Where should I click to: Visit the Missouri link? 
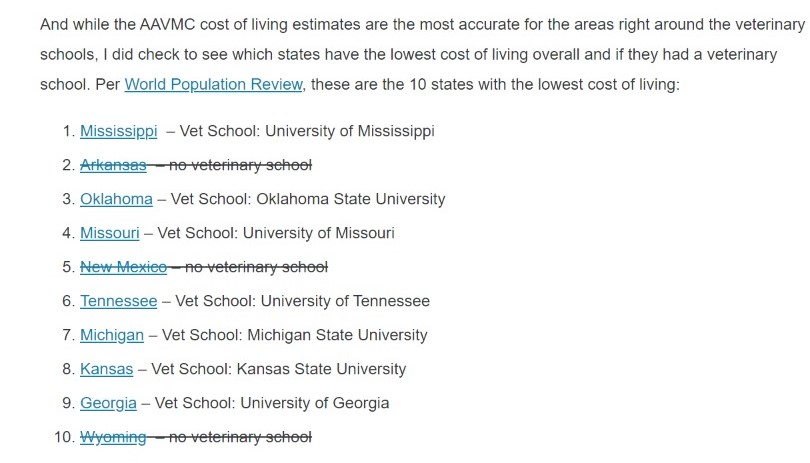click(x=110, y=233)
